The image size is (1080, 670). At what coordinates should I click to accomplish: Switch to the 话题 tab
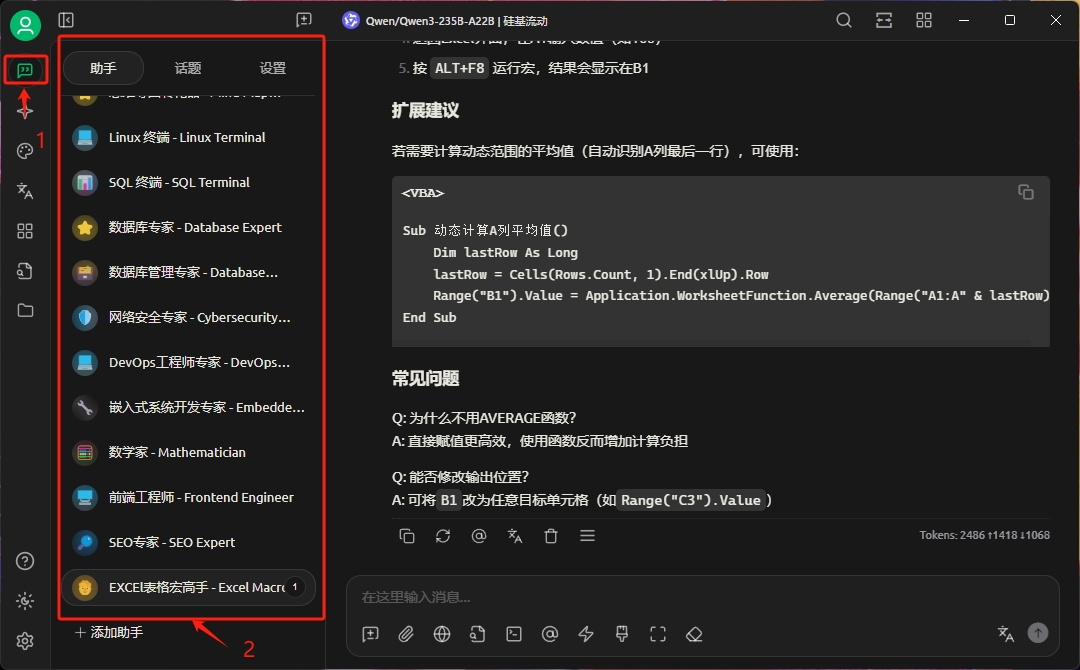coord(188,68)
